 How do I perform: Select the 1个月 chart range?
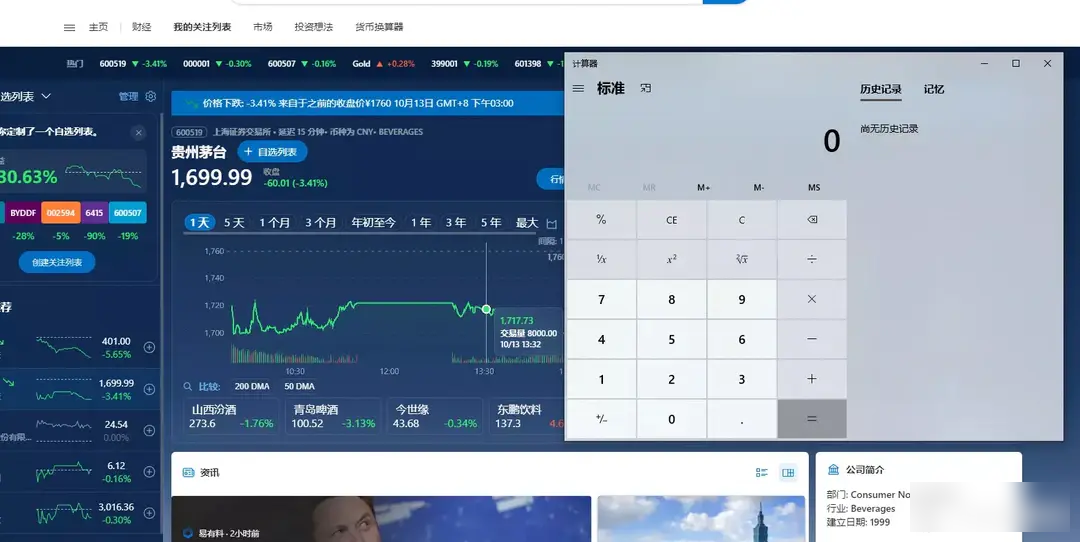pos(274,222)
